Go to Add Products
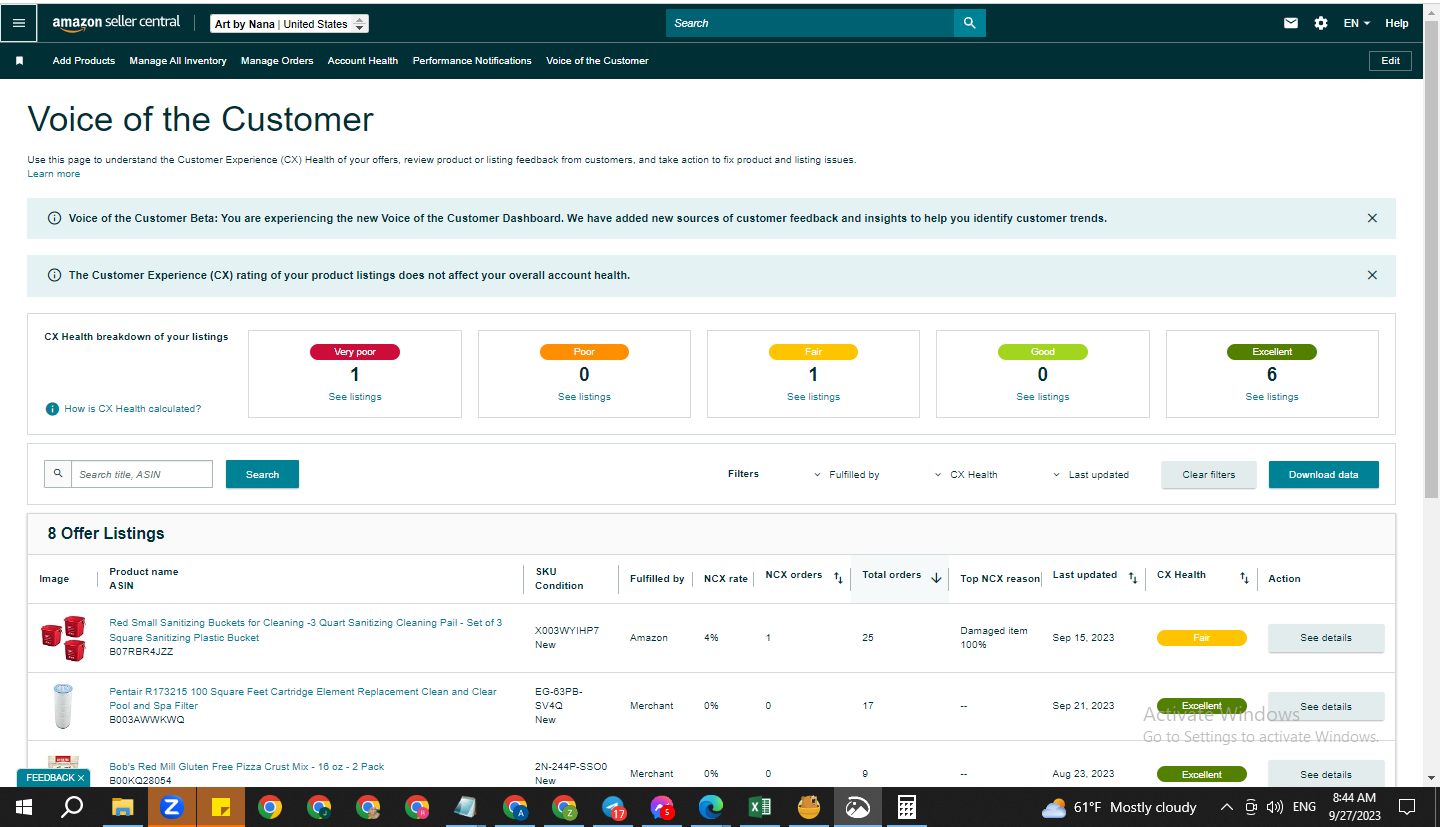 click(84, 61)
